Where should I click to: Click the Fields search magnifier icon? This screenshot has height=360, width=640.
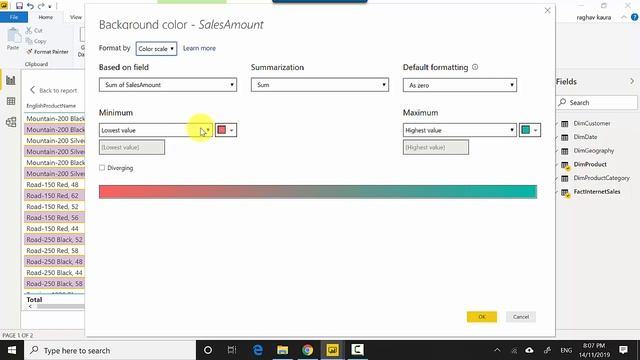(x=562, y=102)
